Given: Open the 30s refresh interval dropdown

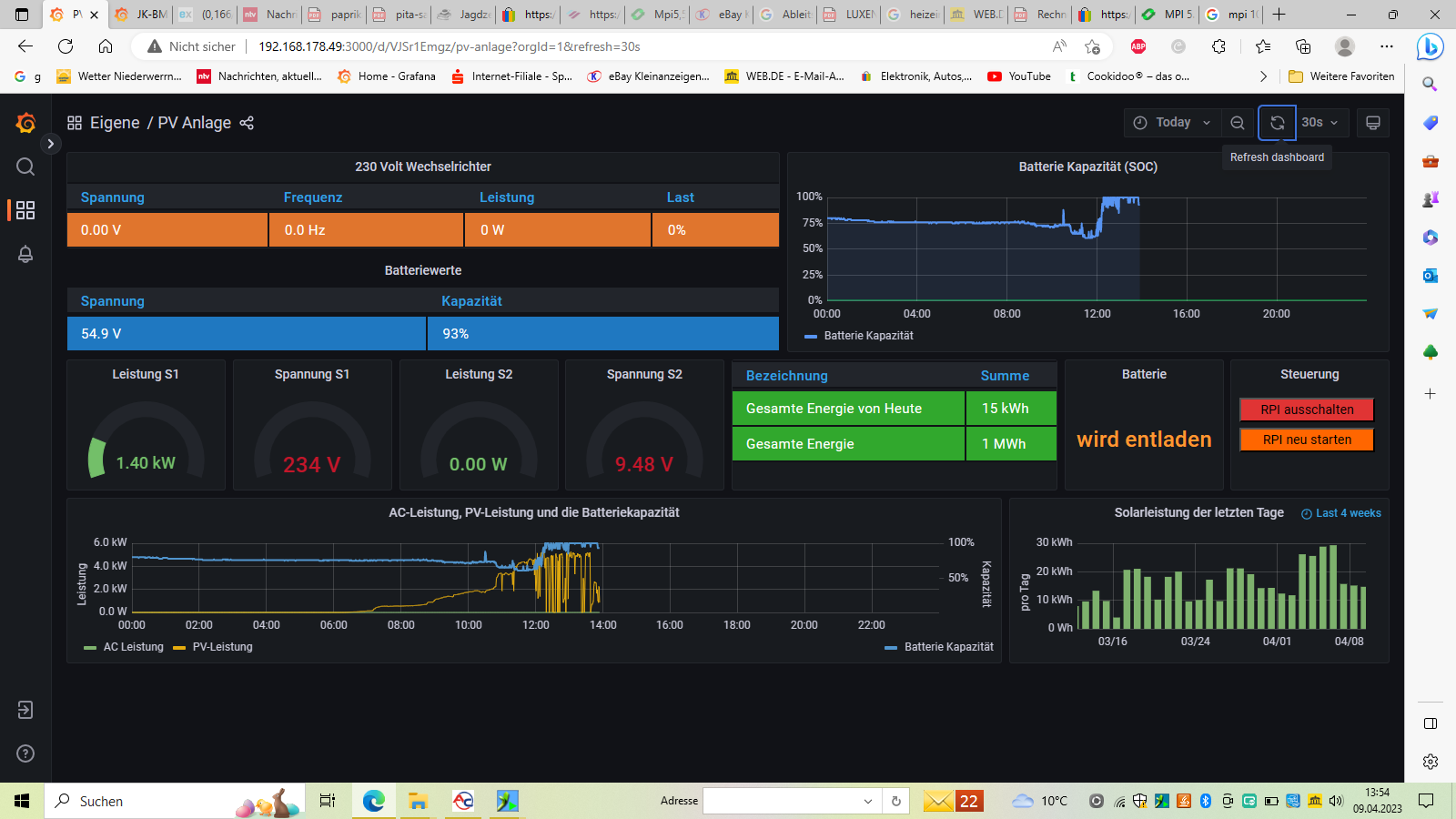Looking at the screenshot, I should click(1319, 123).
